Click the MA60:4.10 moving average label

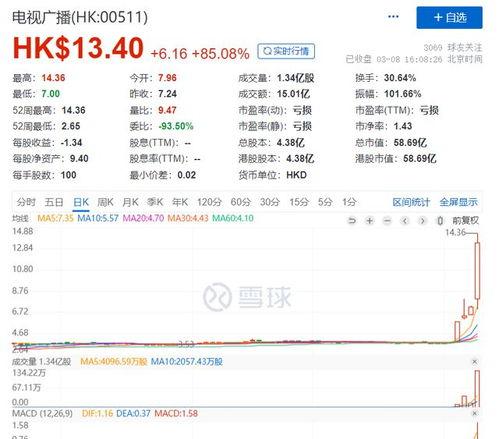233,218
